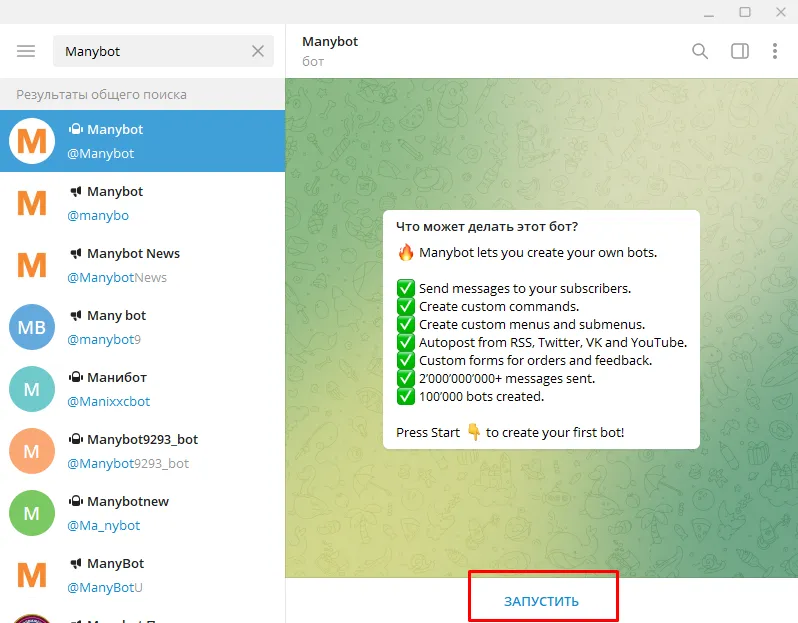Click 'Send messages to your subscribers.' text
The width and height of the screenshot is (798, 623).
point(525,289)
